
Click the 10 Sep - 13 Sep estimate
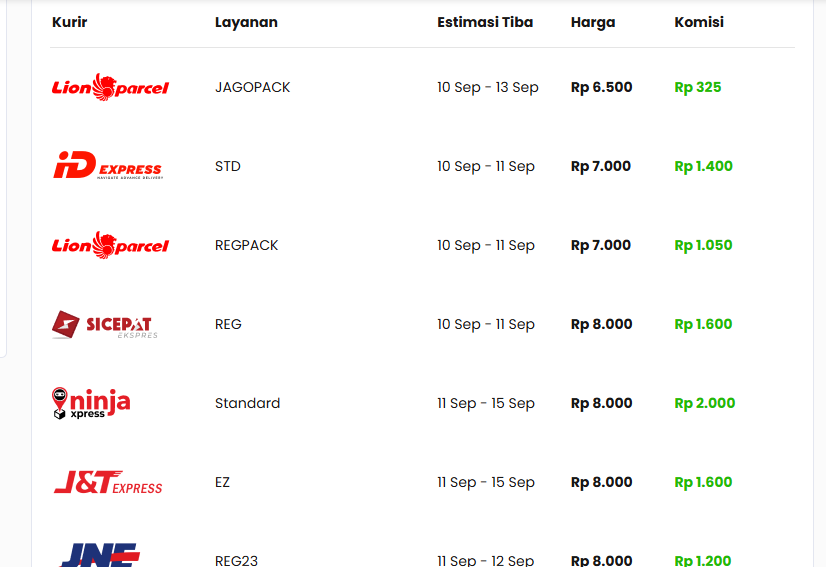[488, 87]
